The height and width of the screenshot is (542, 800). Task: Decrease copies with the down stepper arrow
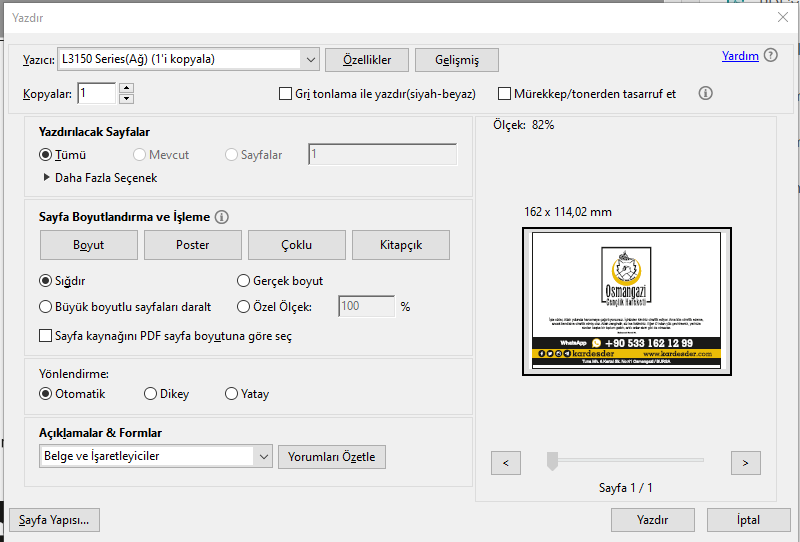point(127,99)
